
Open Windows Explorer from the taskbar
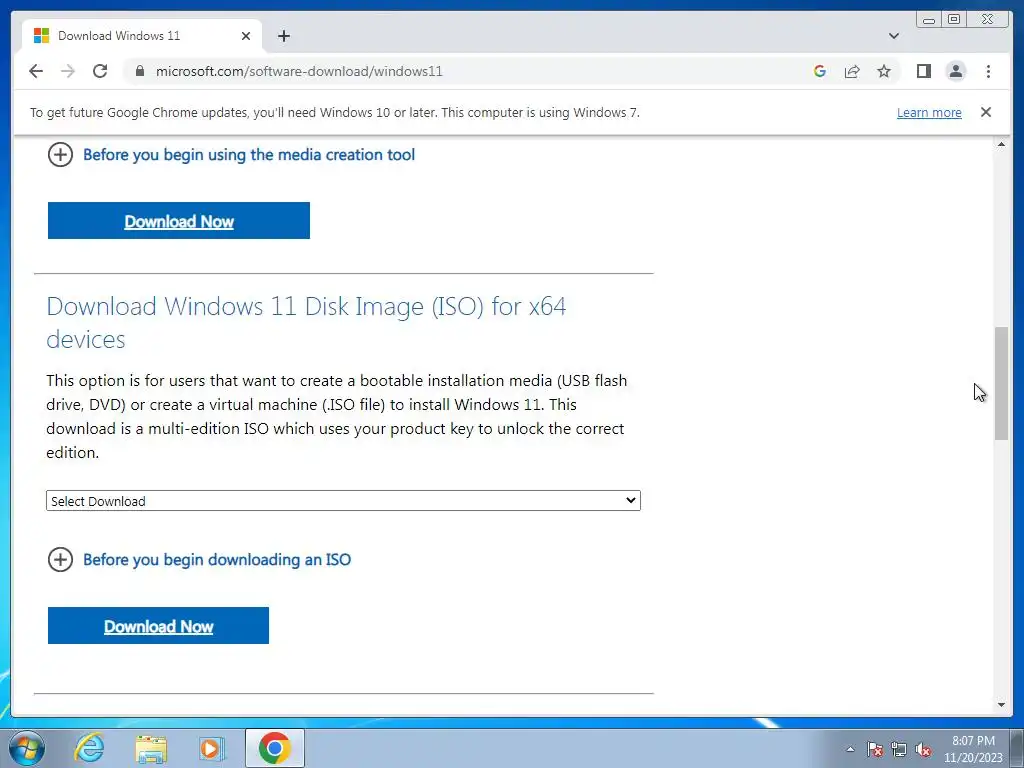pos(151,748)
